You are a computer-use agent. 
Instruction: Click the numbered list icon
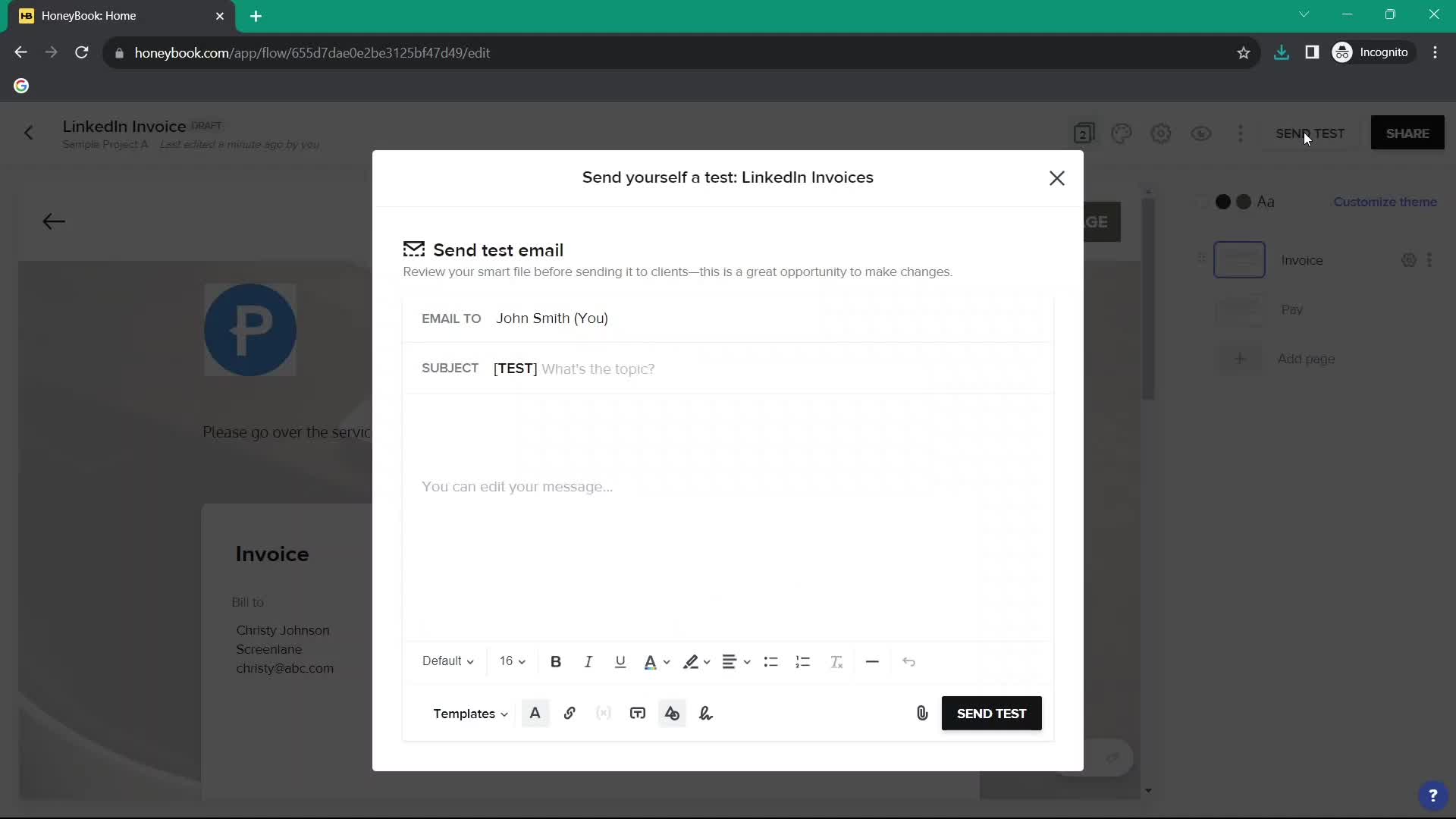tap(804, 661)
